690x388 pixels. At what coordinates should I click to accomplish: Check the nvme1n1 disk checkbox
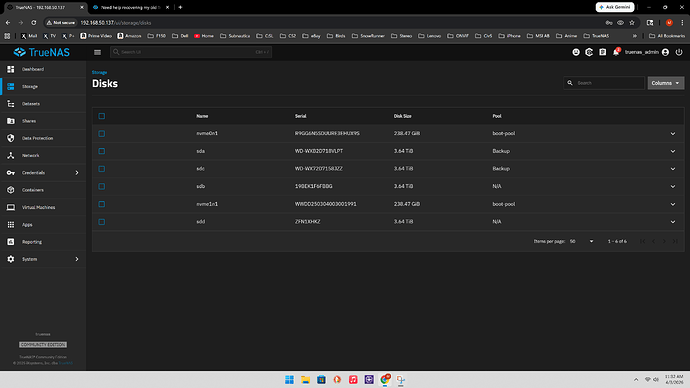(x=102, y=204)
